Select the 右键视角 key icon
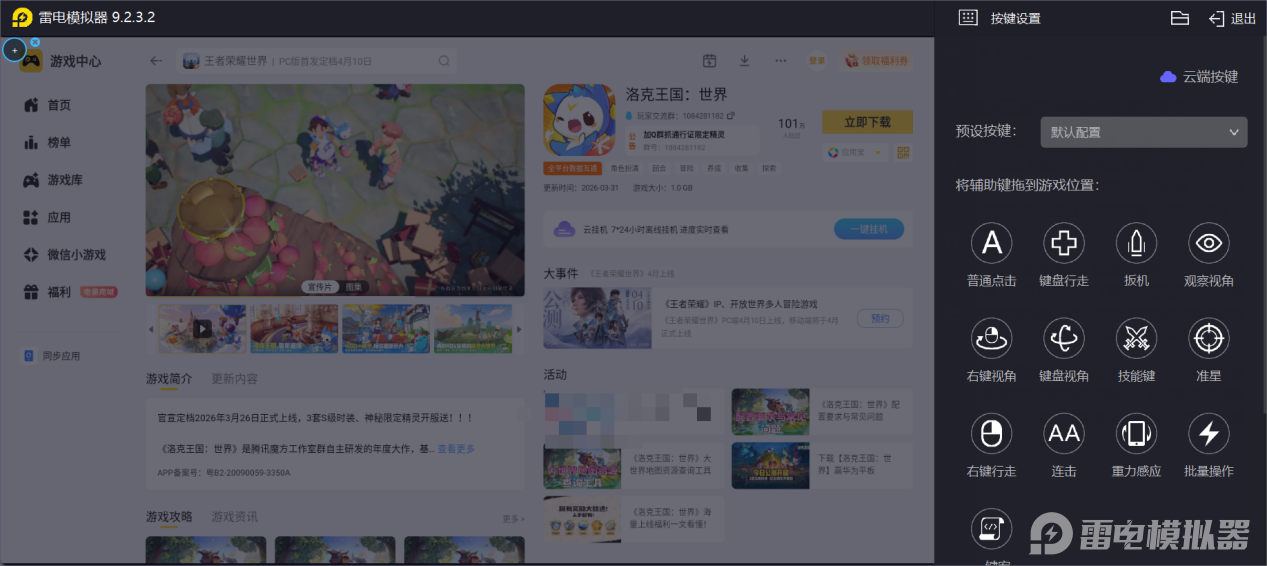 [x=991, y=338]
